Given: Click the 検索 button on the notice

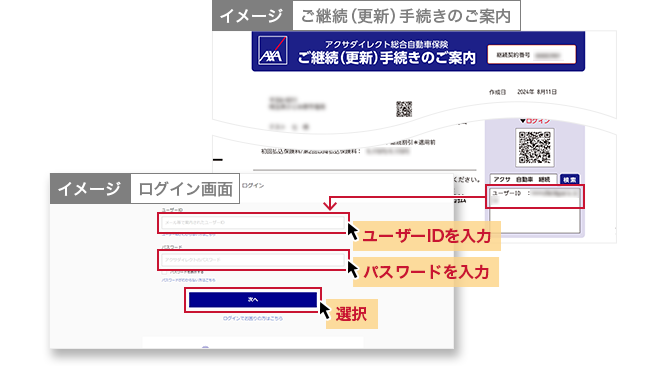Looking at the screenshot, I should tap(570, 180).
